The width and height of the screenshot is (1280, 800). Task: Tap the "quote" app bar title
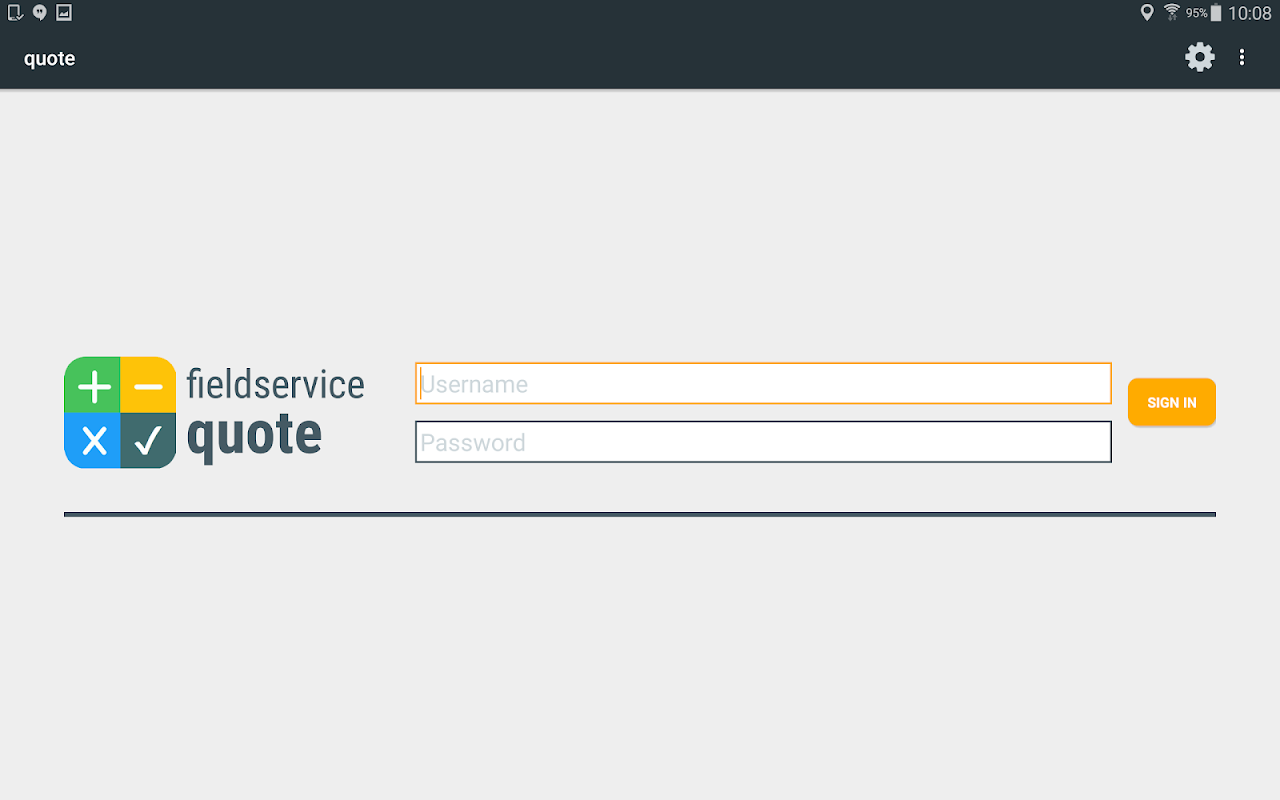point(50,58)
